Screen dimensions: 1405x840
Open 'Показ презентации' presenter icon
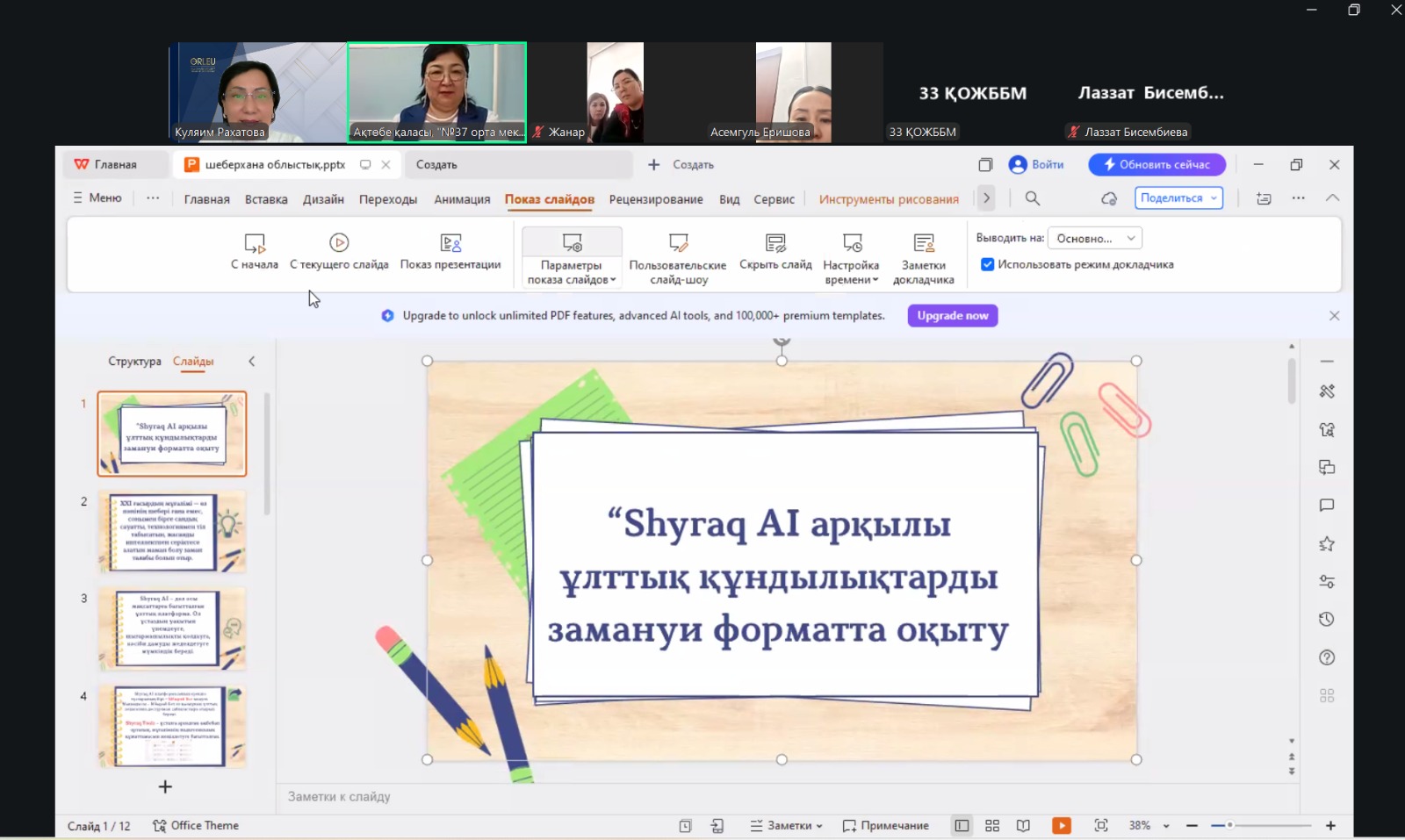pos(450,243)
